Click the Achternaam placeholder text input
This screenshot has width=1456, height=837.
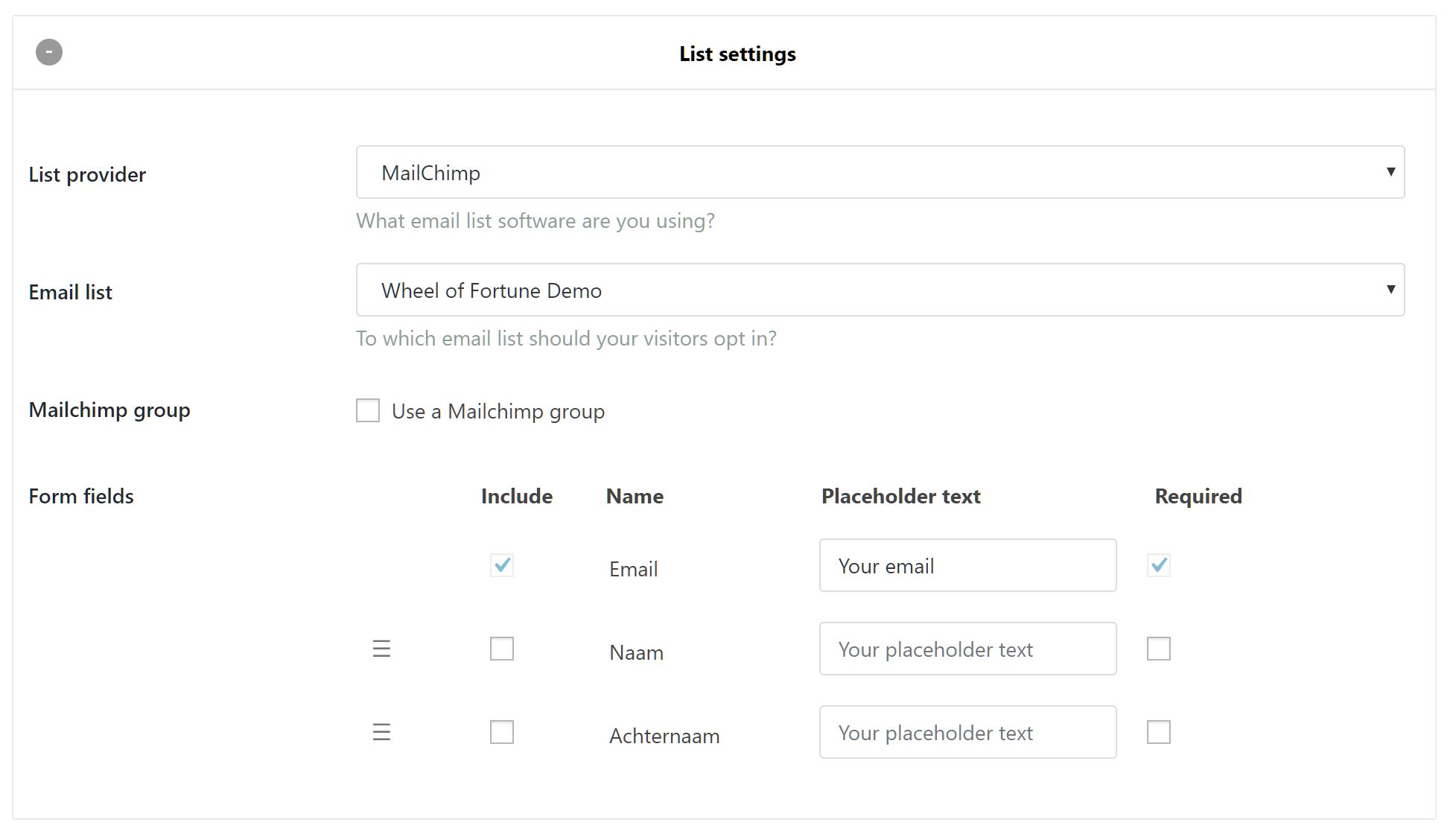coord(969,732)
